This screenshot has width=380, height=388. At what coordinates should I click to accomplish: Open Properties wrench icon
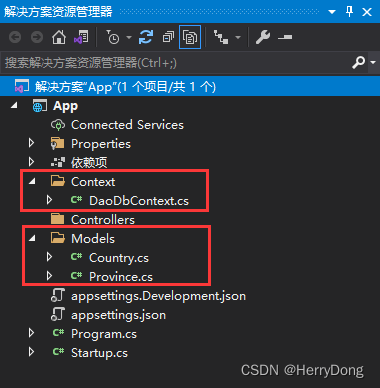click(x=263, y=37)
